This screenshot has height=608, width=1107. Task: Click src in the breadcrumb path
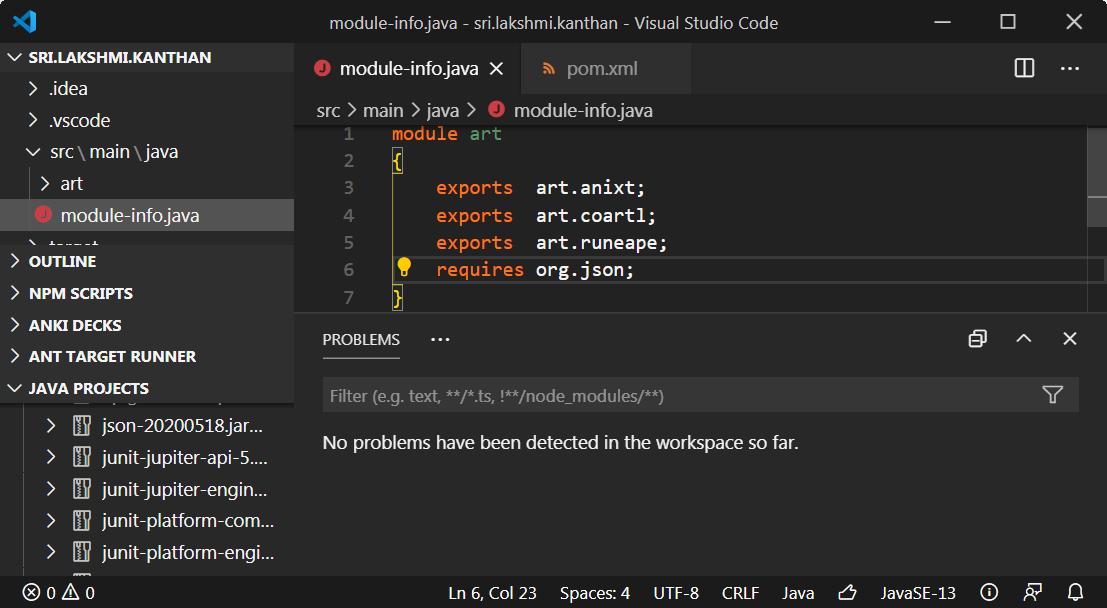[328, 111]
